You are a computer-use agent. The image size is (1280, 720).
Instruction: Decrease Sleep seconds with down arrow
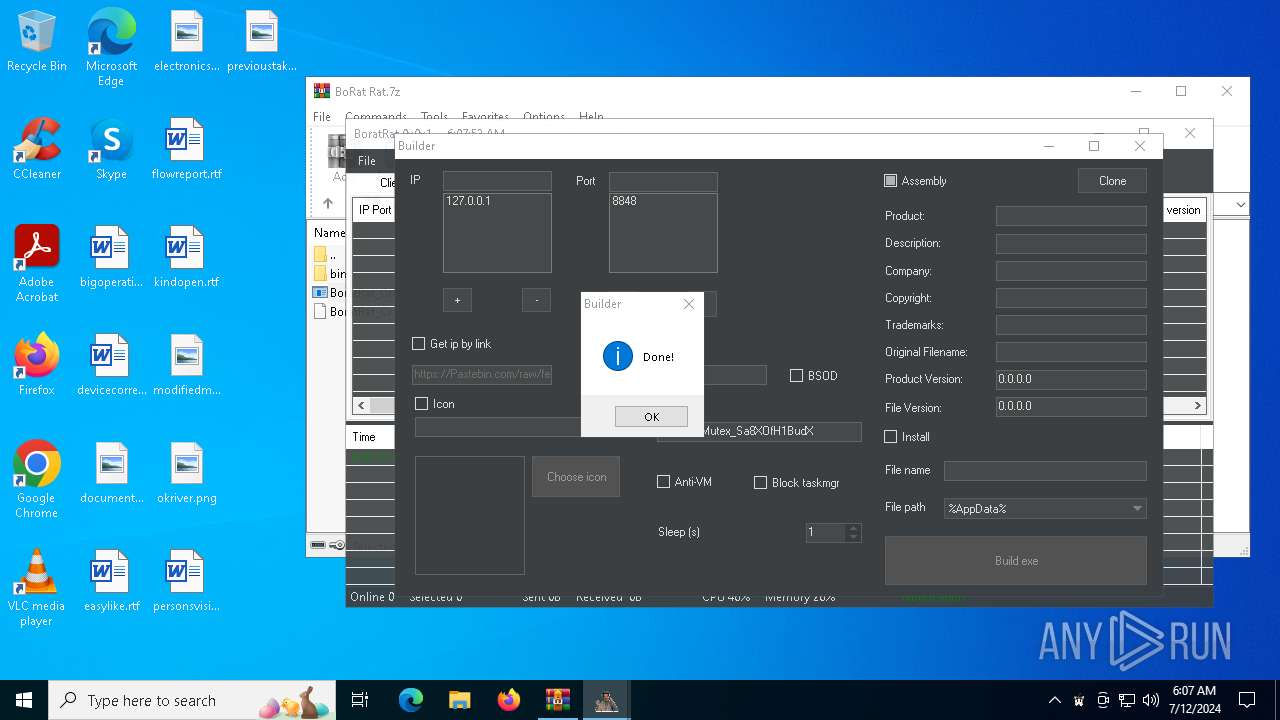coord(853,538)
